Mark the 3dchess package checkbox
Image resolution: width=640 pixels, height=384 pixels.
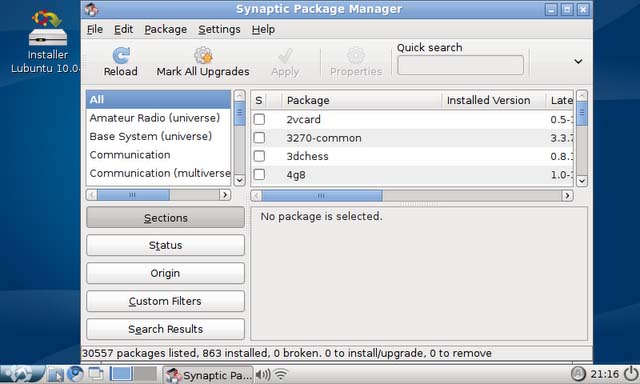click(259, 156)
